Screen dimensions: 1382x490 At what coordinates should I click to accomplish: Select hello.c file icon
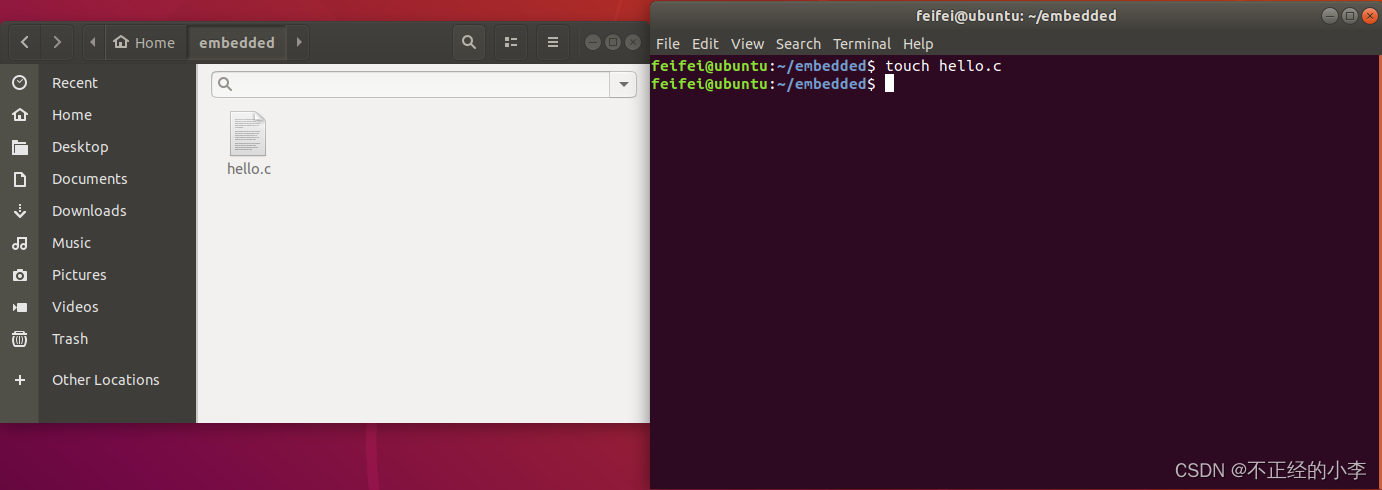(x=248, y=134)
